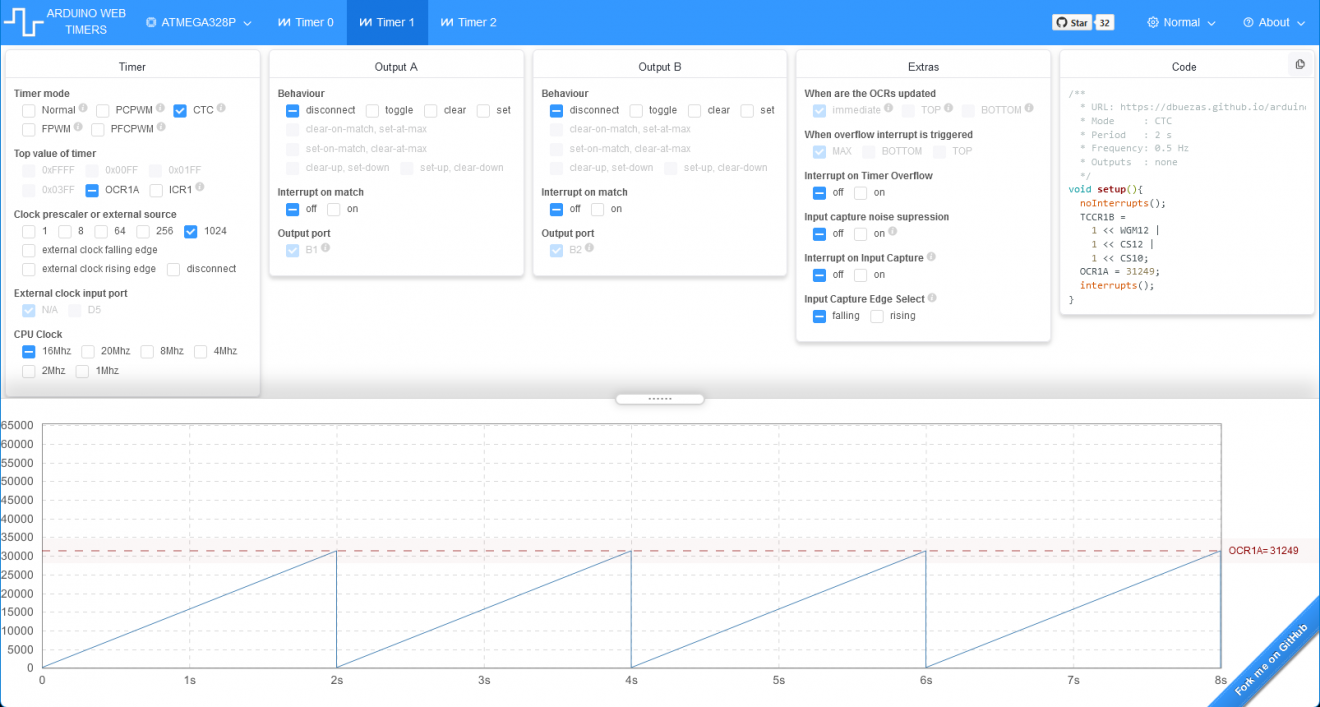
Task: Check toggle behaviour for Output A
Action: (372, 111)
